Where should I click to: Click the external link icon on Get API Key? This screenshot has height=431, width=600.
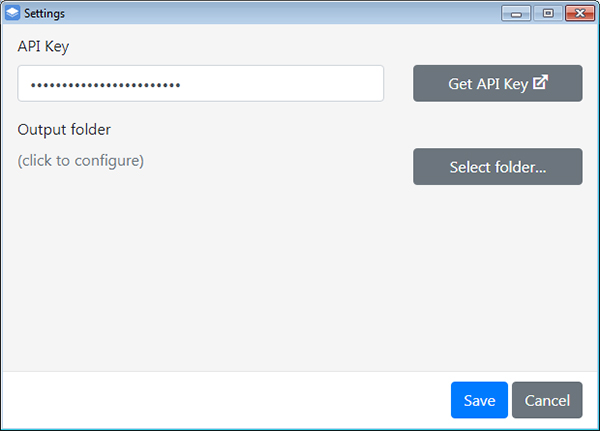tap(540, 83)
